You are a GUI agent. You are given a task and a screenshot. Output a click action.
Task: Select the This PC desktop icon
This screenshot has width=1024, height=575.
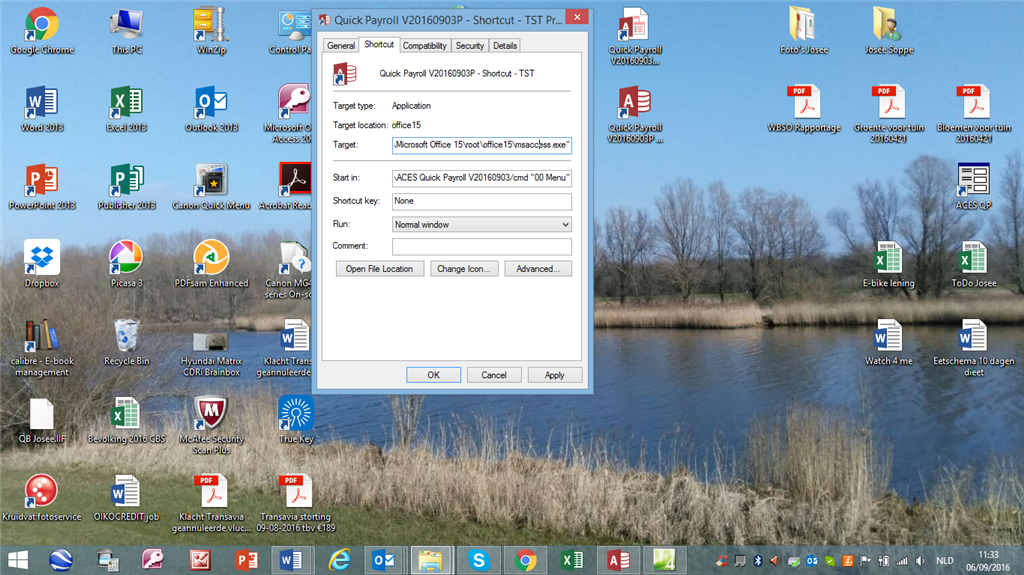(x=127, y=31)
